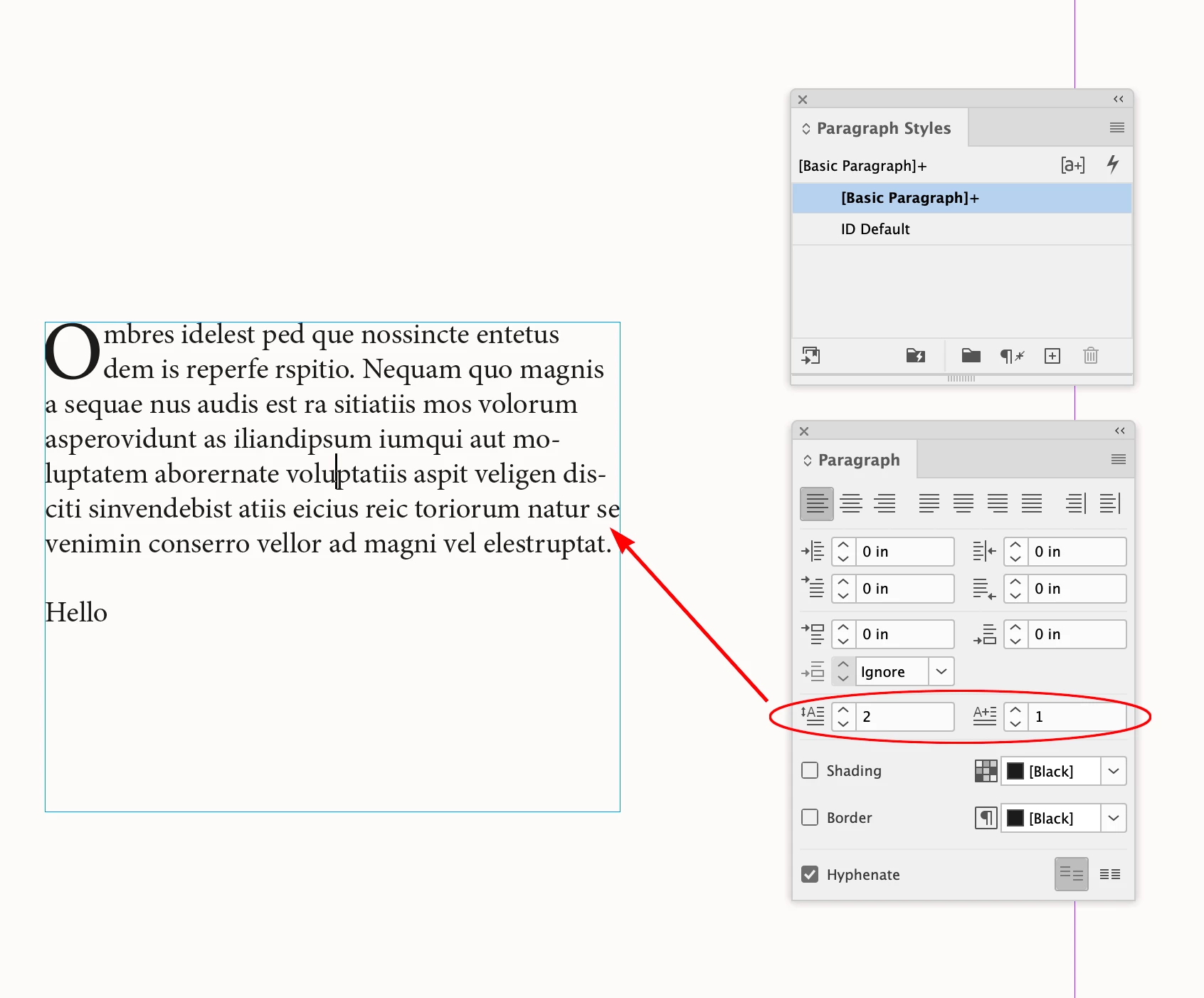Click the Right Indent field
Viewport: 1204px width, 998px height.
1077,552
